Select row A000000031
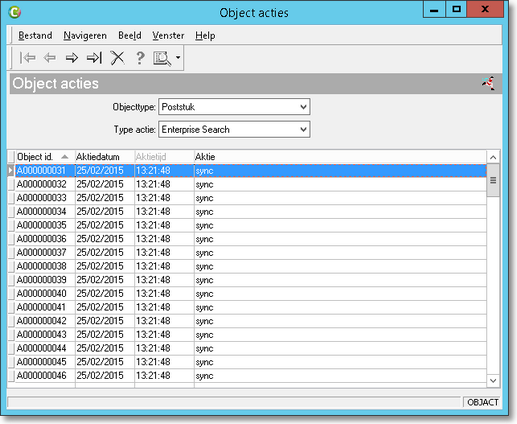Image resolution: width=517 pixels, height=424 pixels. click(251, 171)
